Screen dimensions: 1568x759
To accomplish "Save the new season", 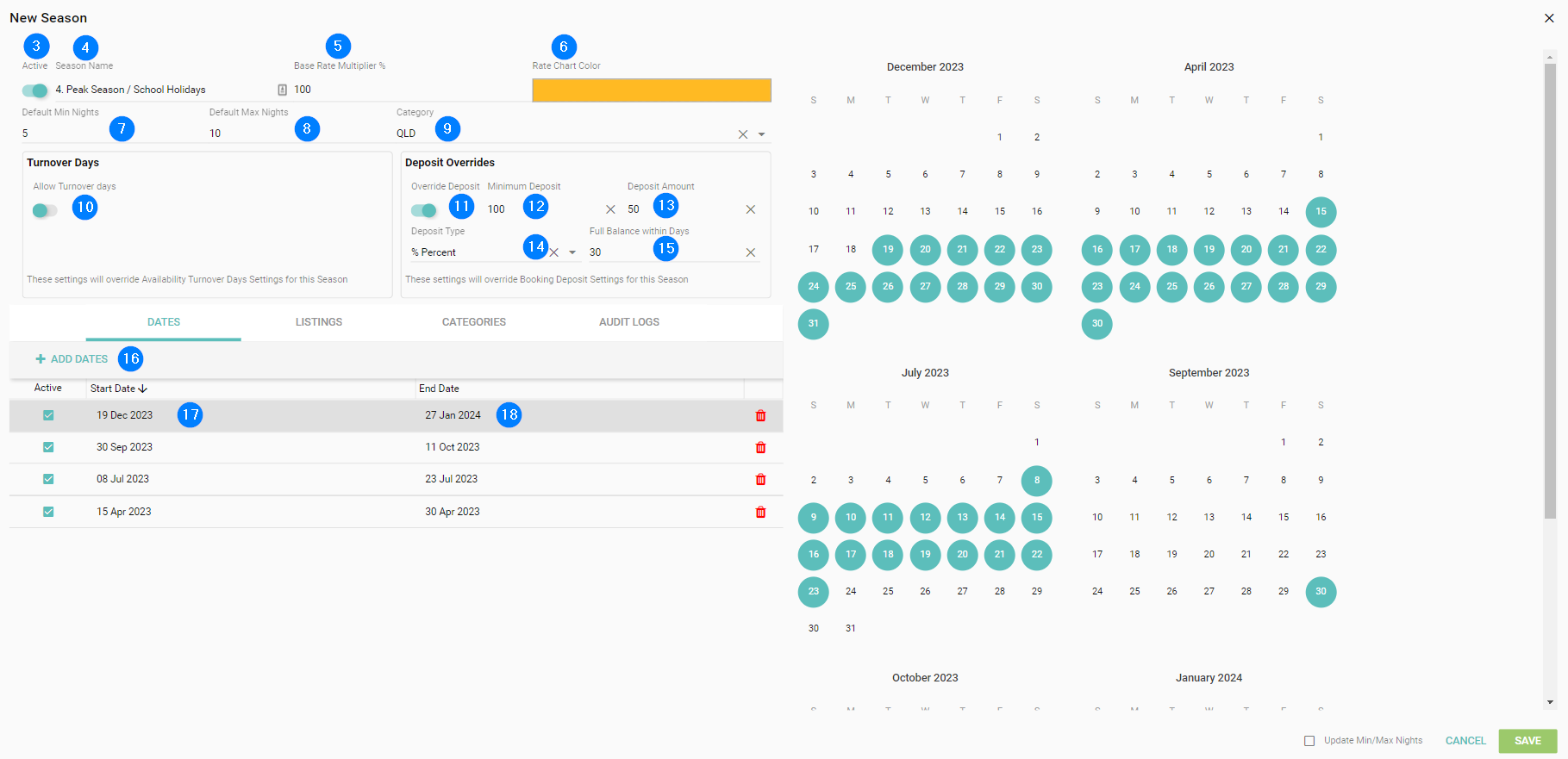I will pos(1527,741).
